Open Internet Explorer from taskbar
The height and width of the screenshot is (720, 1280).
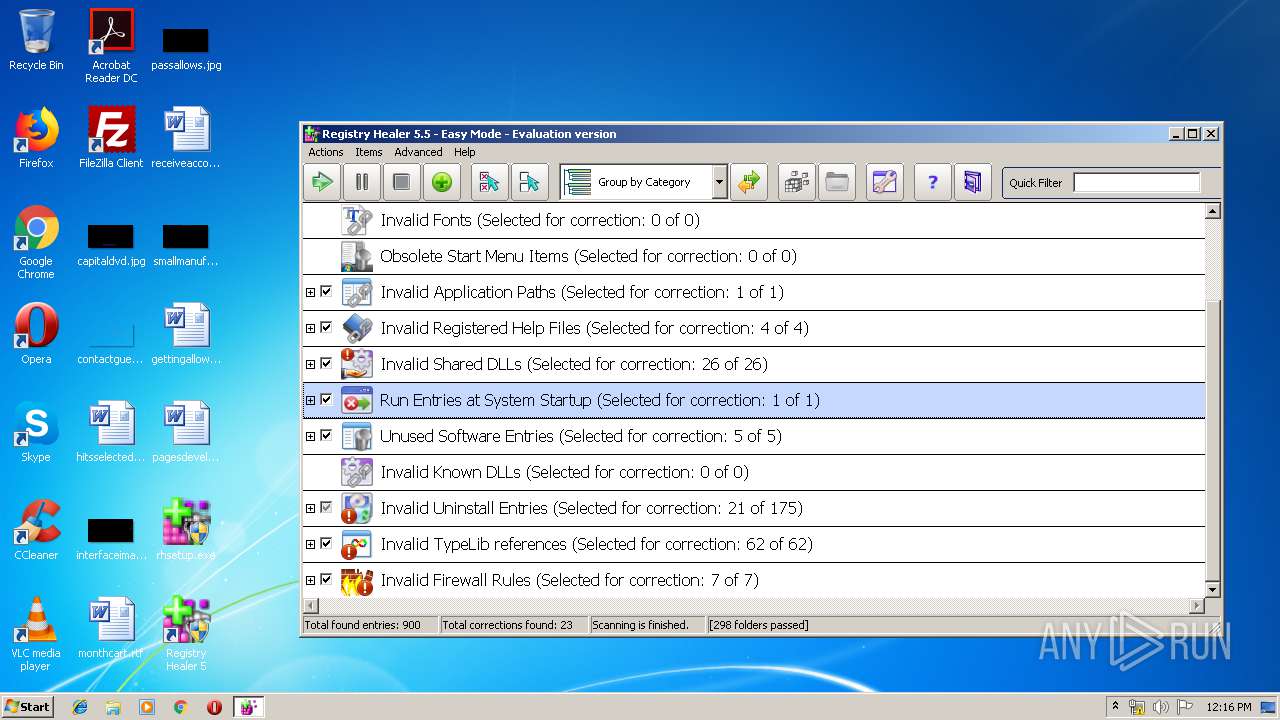click(80, 707)
